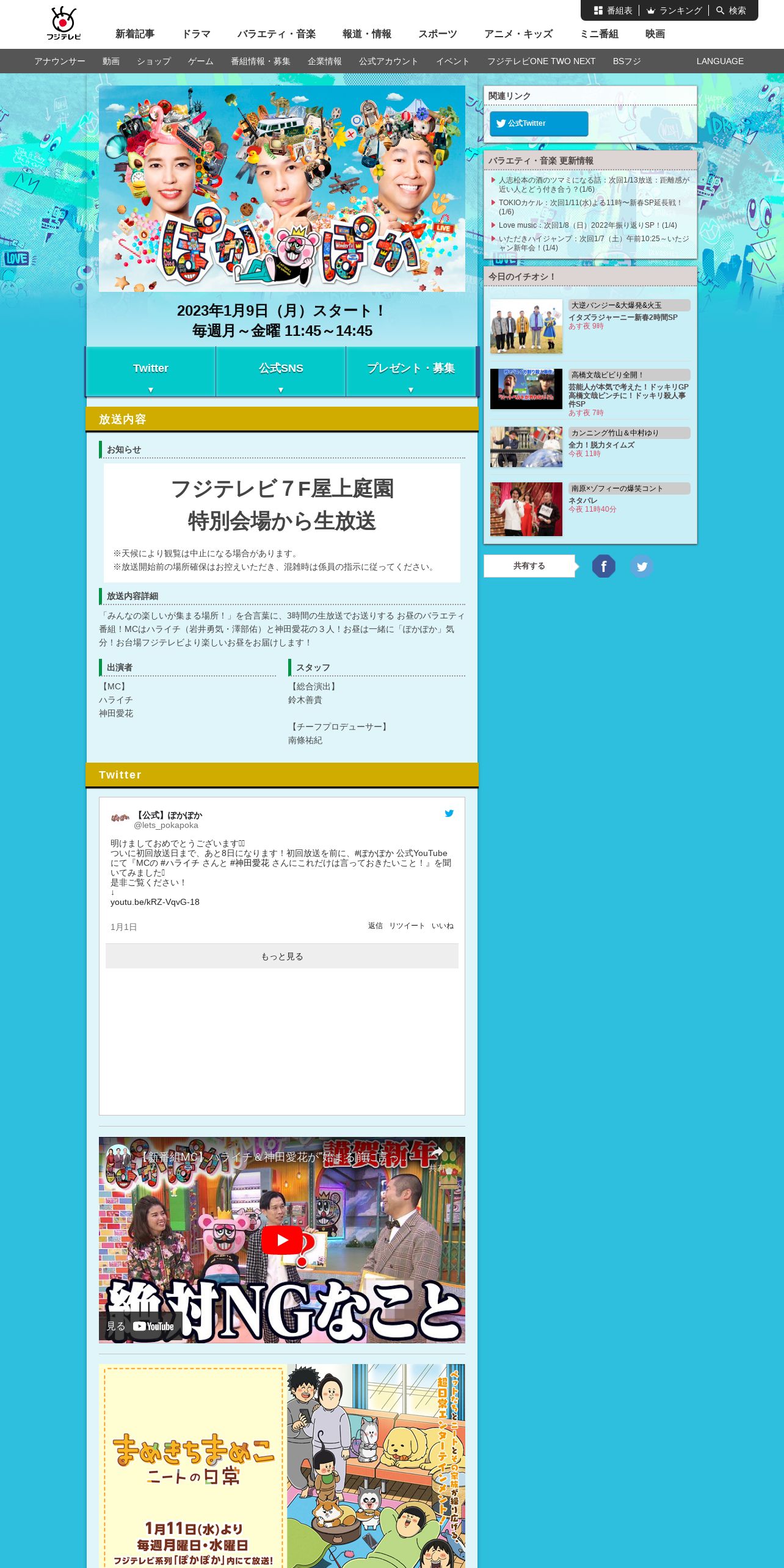The height and width of the screenshot is (1568, 784).
Task: Open まめきちまめこ banner
Action: (x=282, y=1466)
